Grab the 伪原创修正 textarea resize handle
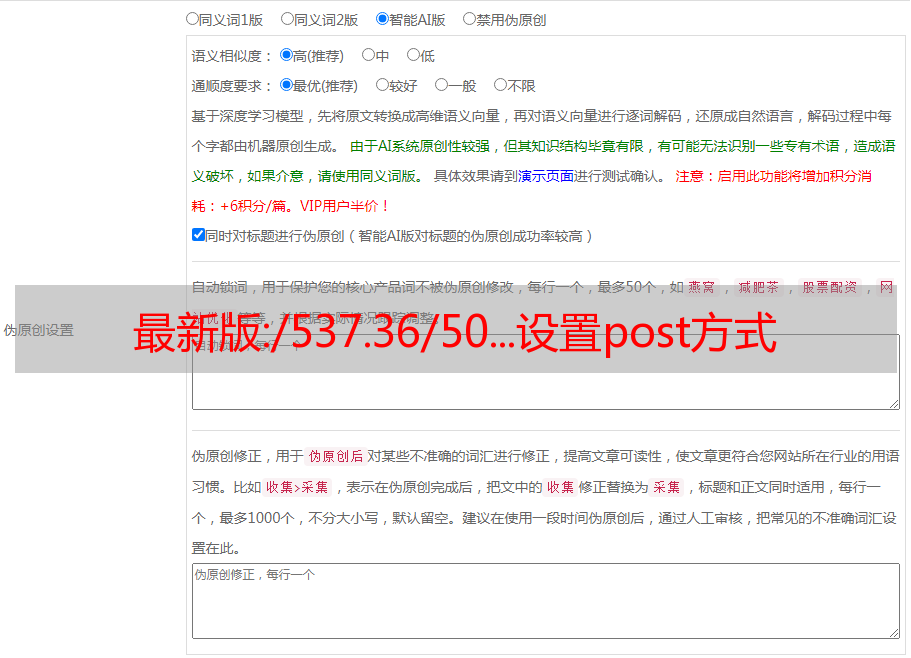 pos(894,633)
